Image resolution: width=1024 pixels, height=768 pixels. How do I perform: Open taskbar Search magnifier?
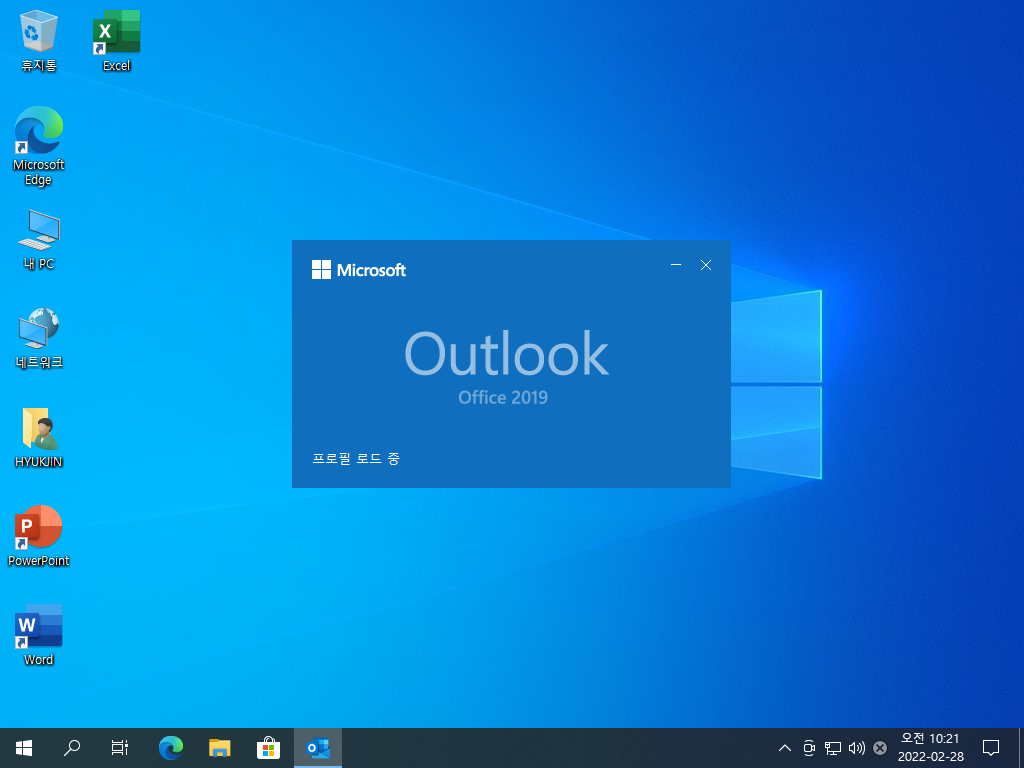tap(72, 748)
